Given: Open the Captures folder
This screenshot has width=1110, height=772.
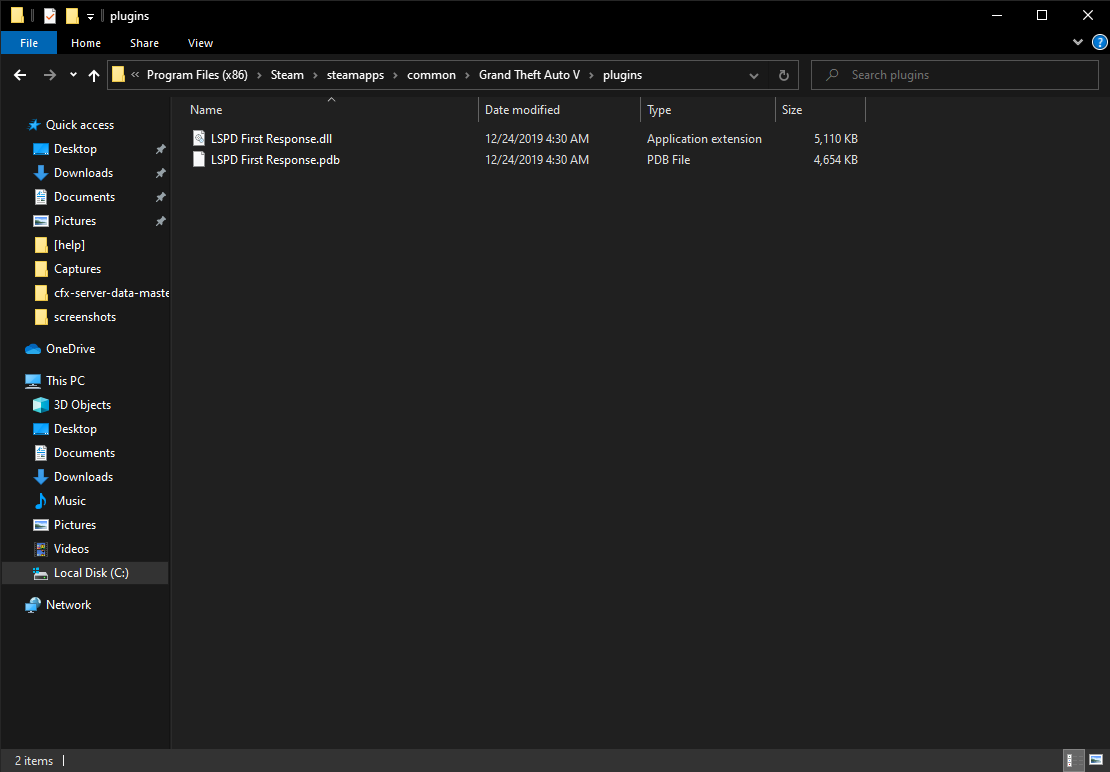Looking at the screenshot, I should coord(77,269).
